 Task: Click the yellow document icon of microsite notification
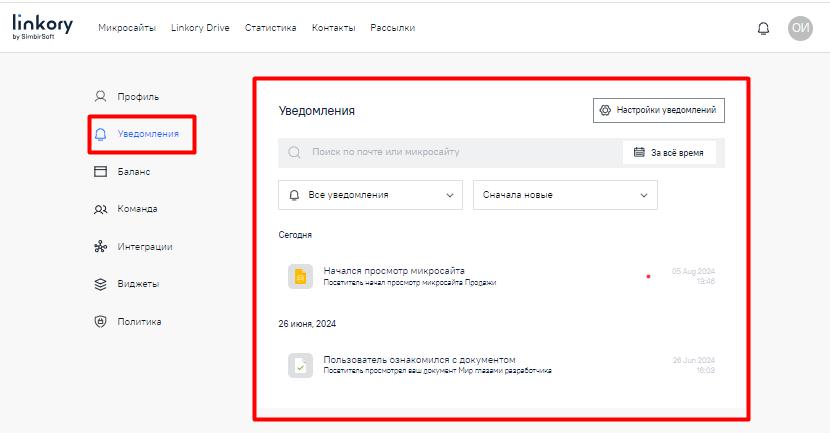(300, 276)
